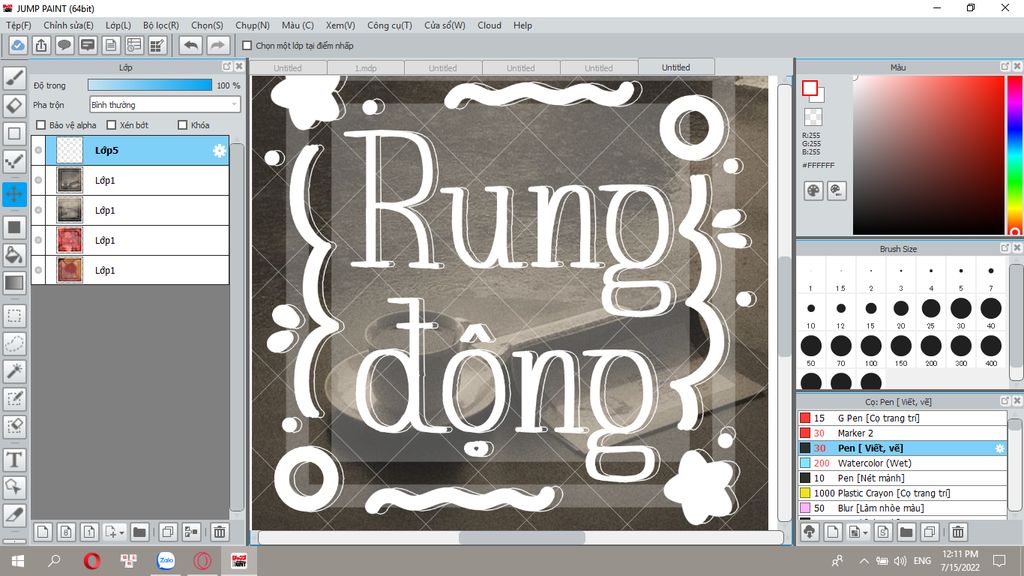The image size is (1024, 576).
Task: Activate the Text tool
Action: tap(14, 460)
